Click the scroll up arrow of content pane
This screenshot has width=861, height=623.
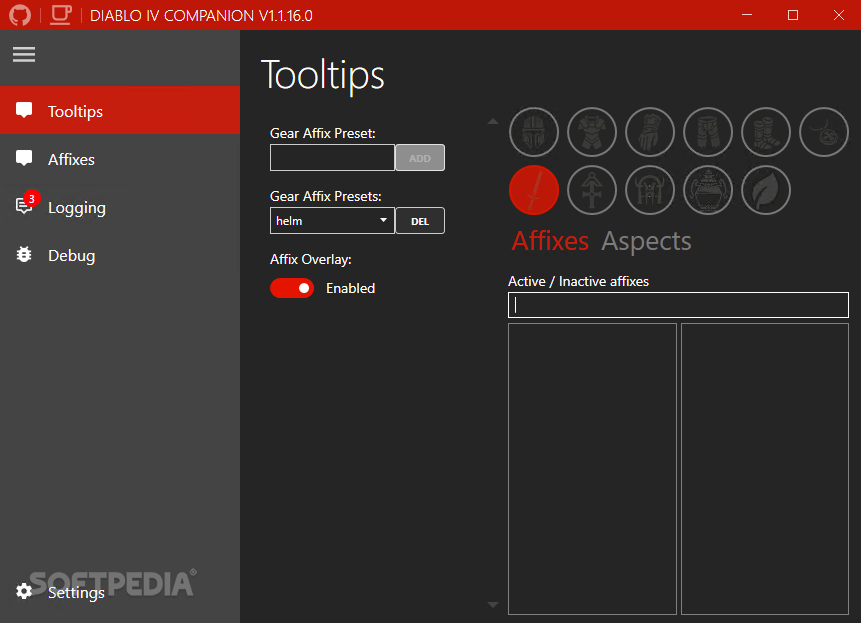point(493,121)
